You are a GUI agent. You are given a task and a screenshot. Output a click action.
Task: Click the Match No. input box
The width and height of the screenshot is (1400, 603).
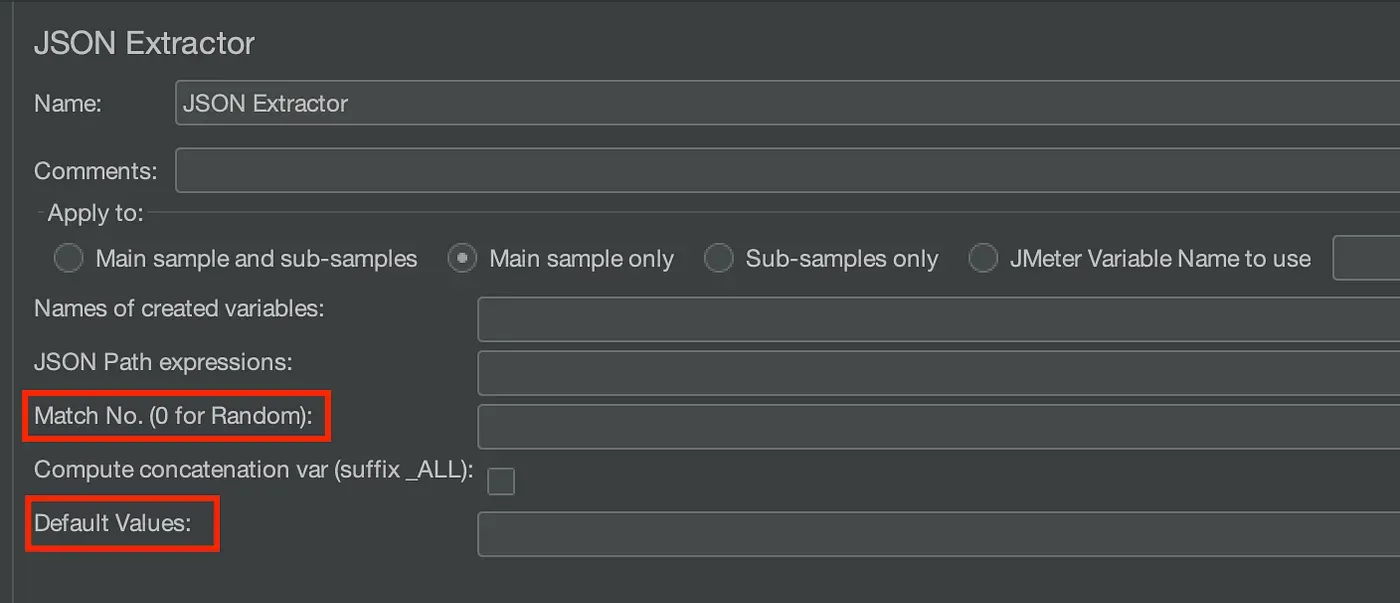tap(800, 426)
